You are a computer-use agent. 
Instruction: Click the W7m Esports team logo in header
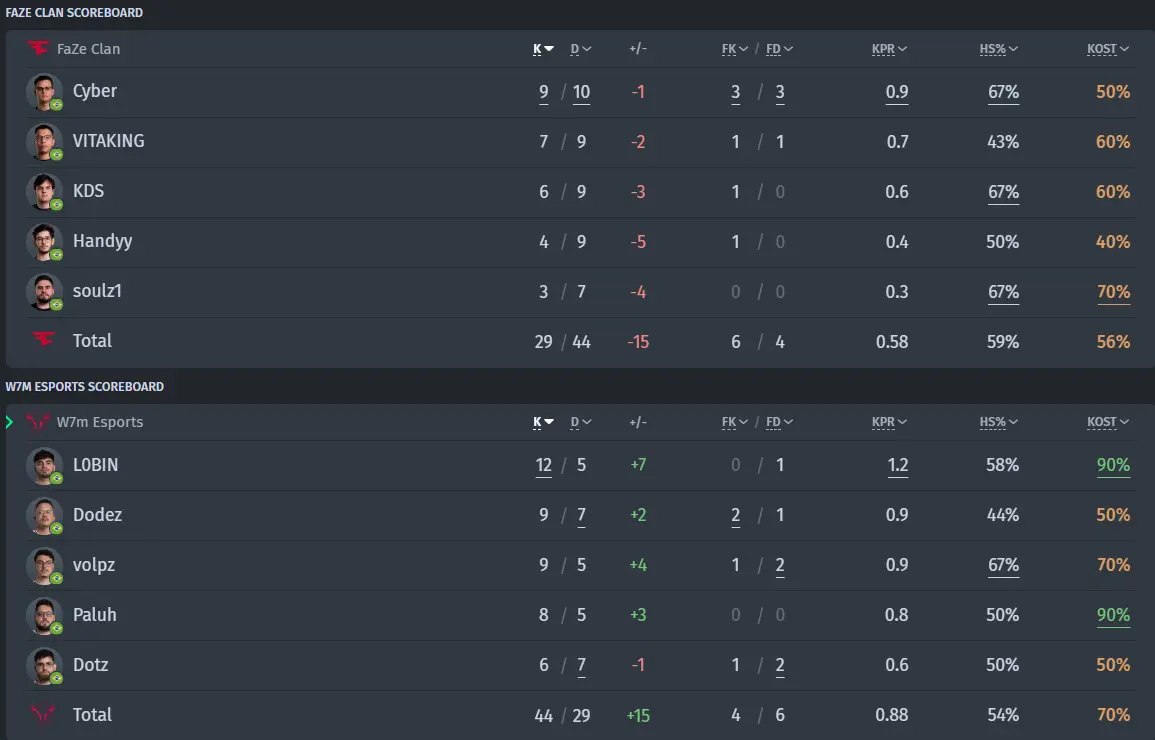(x=38, y=422)
